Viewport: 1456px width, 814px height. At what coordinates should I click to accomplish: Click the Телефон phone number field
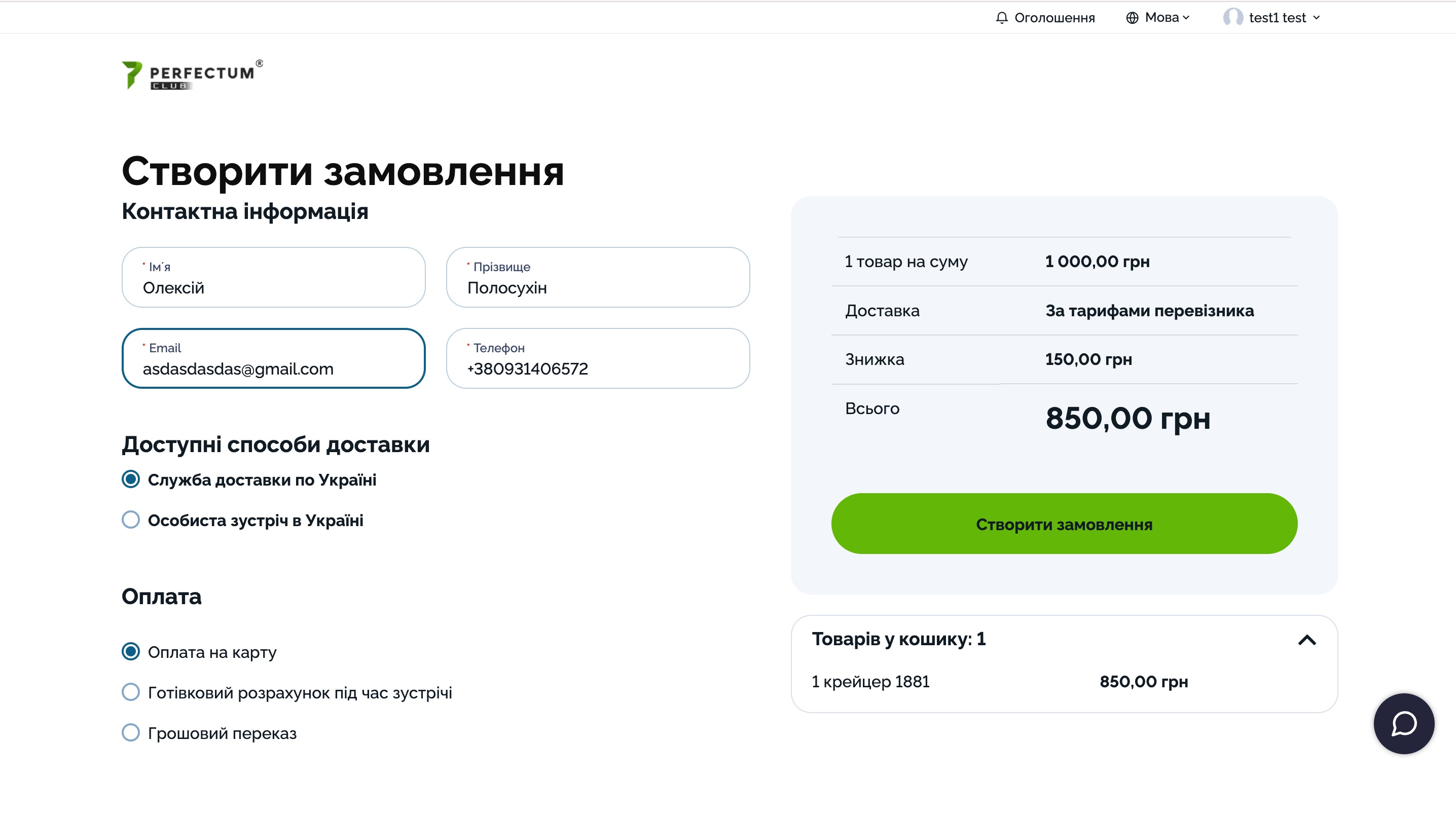click(x=597, y=368)
